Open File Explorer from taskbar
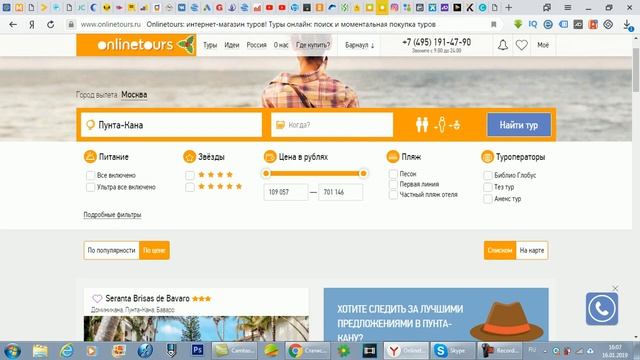640x360 pixels. pos(40,351)
